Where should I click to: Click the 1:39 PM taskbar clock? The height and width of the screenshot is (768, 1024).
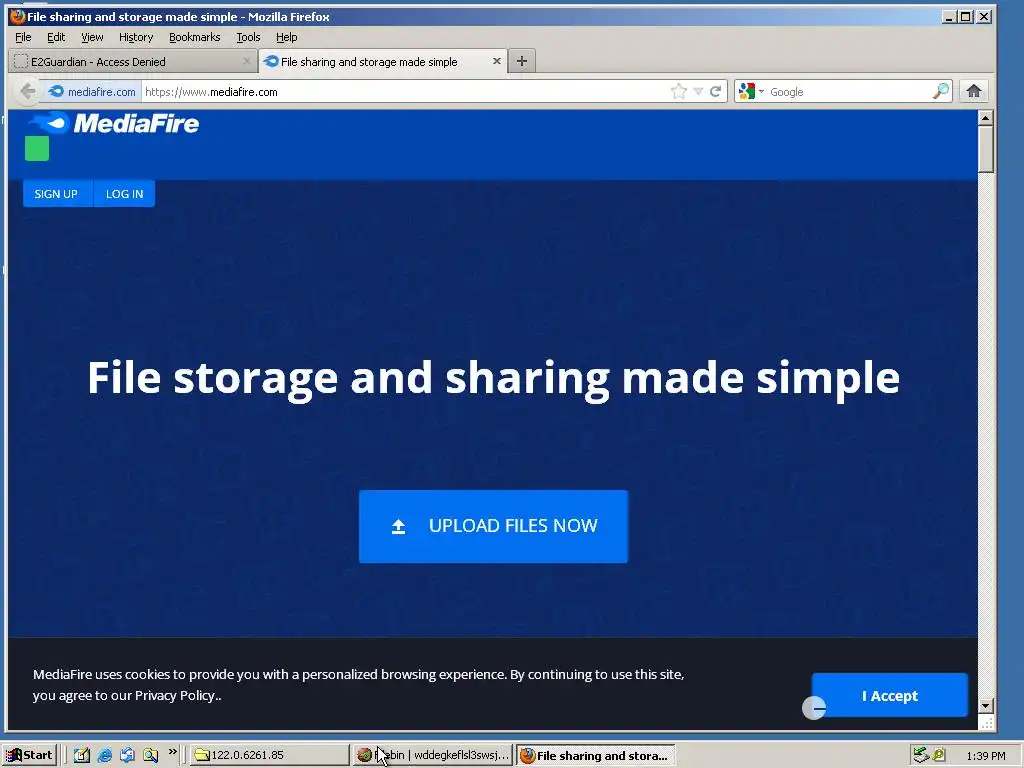coord(985,756)
